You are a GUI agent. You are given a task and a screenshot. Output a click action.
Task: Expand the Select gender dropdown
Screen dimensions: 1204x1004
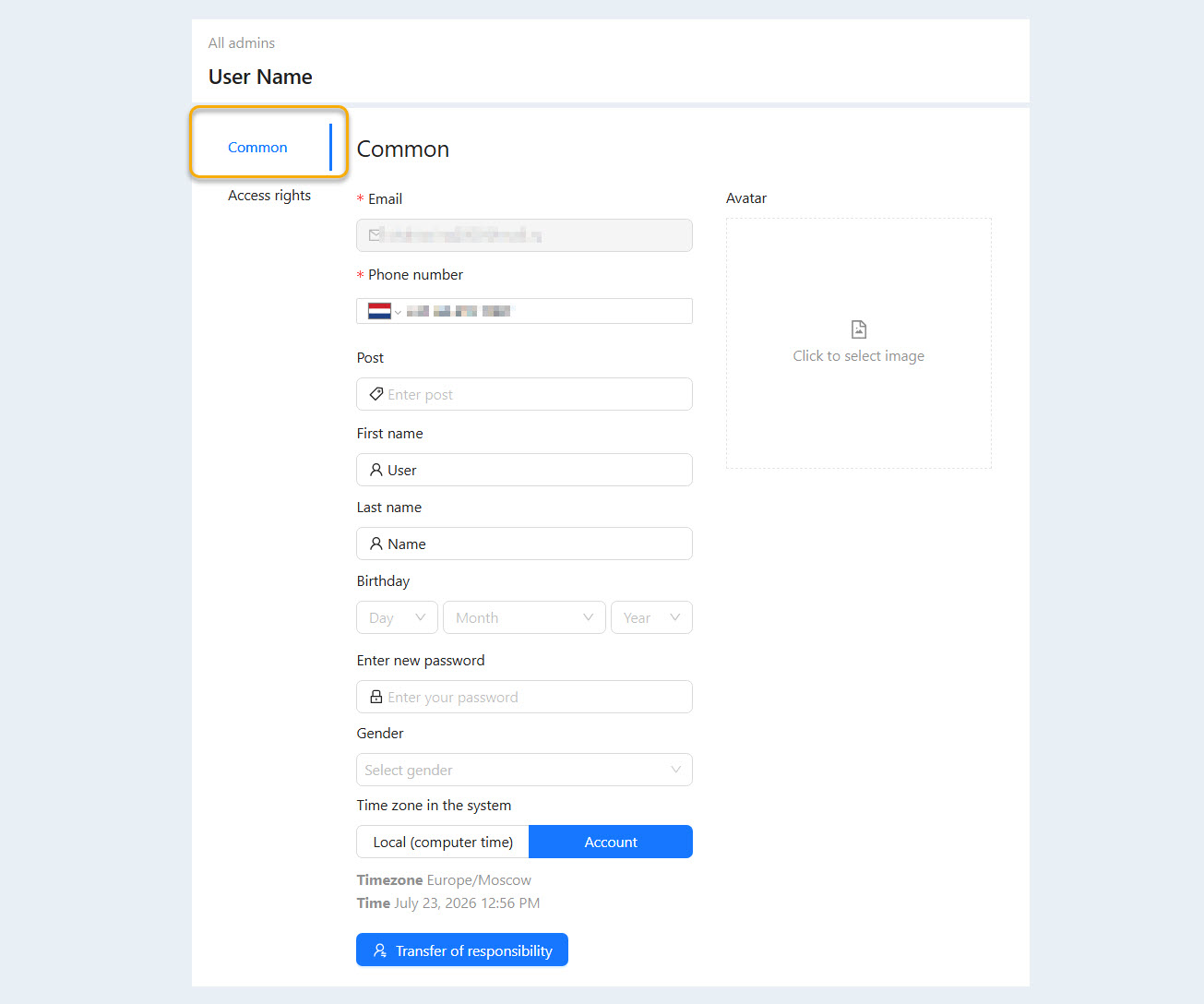(524, 770)
